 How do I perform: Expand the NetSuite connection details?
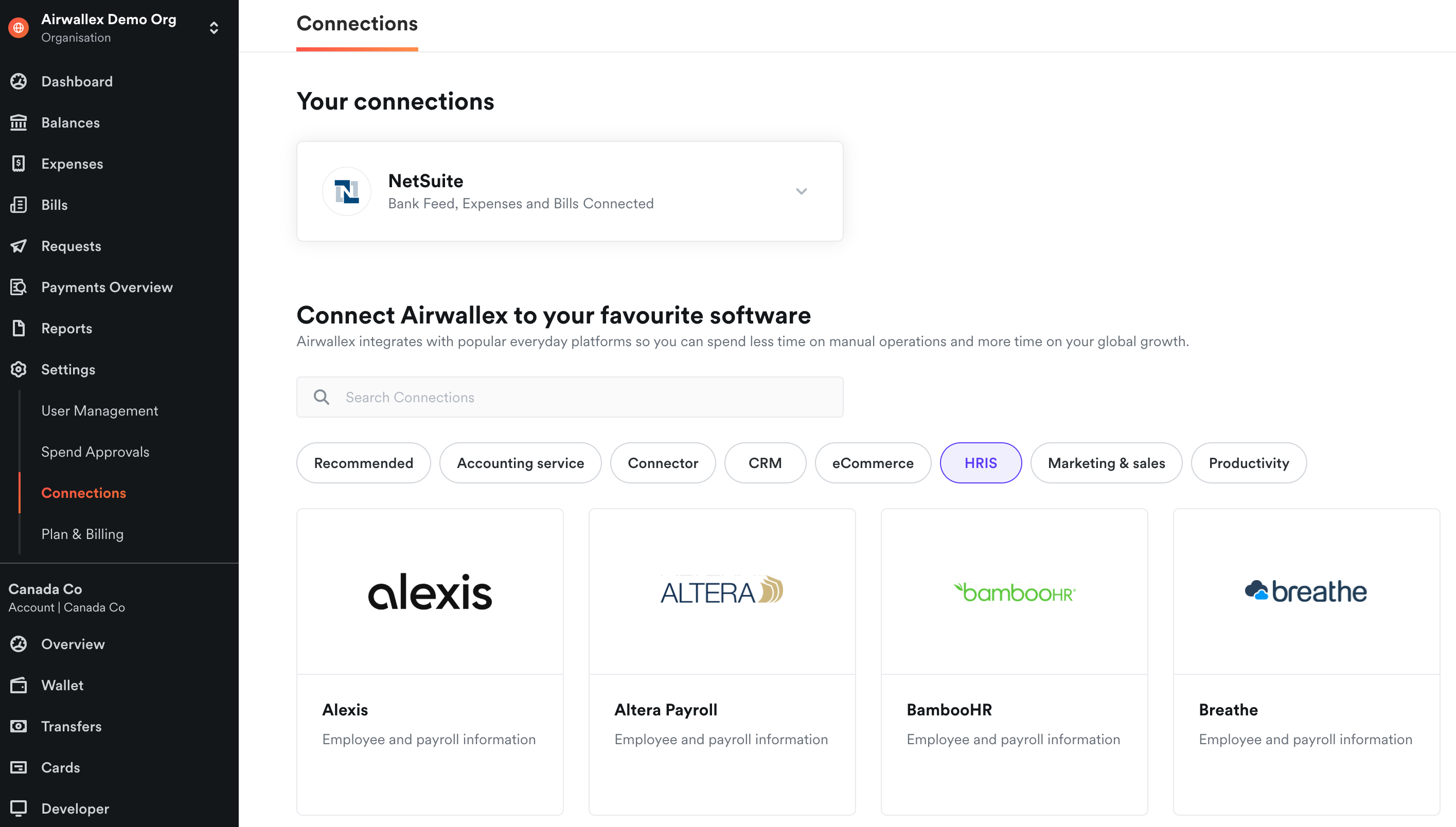coord(801,191)
